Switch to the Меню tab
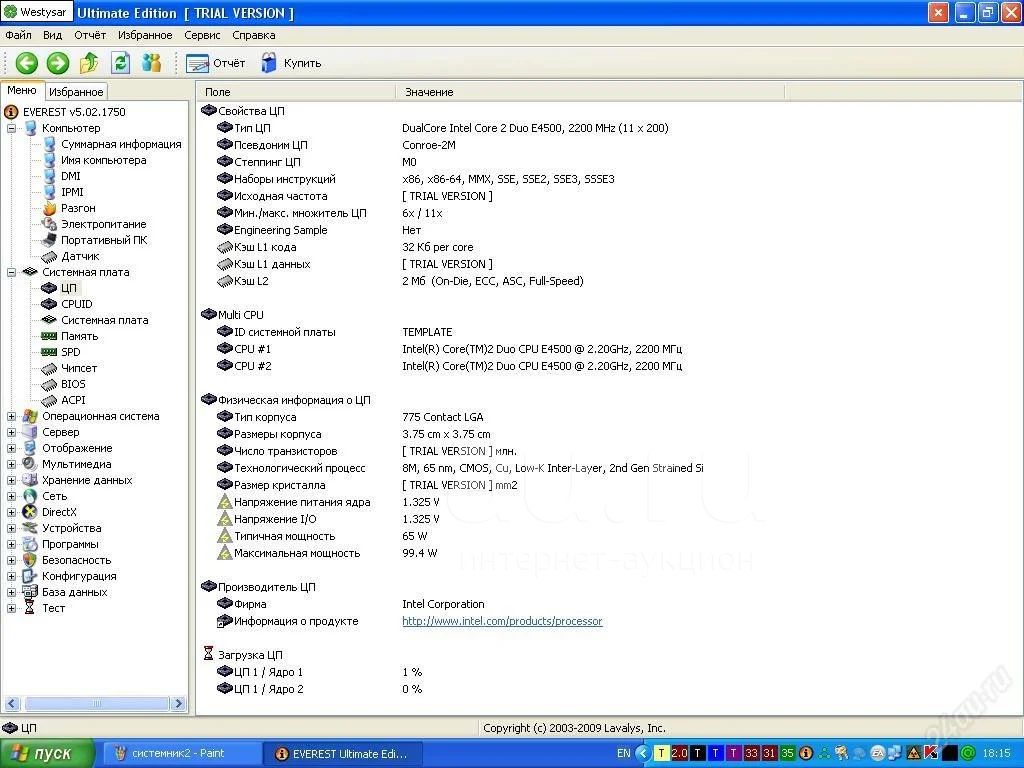This screenshot has width=1024, height=768. pyautogui.click(x=22, y=91)
